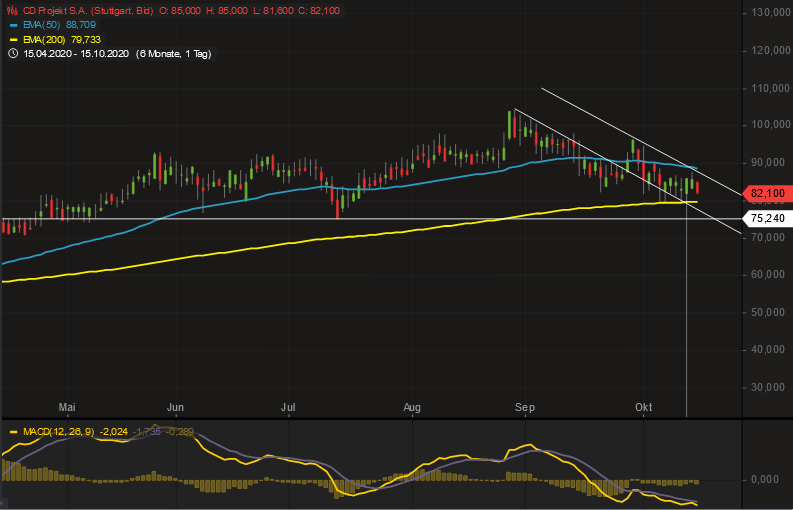Click the Okt month label on time axis
793x510 pixels.
click(x=644, y=407)
